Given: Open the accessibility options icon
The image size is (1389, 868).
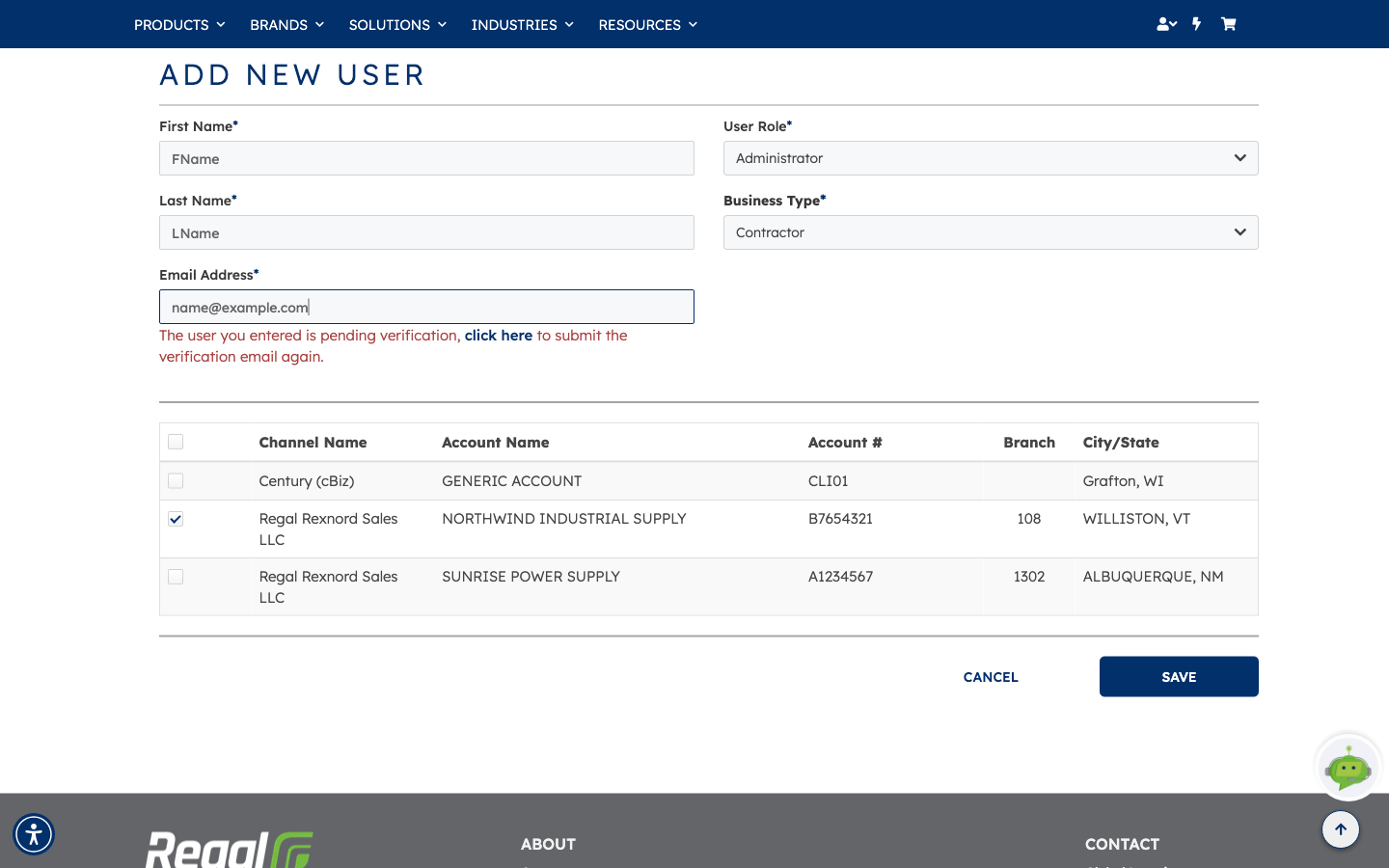Looking at the screenshot, I should click(x=34, y=834).
